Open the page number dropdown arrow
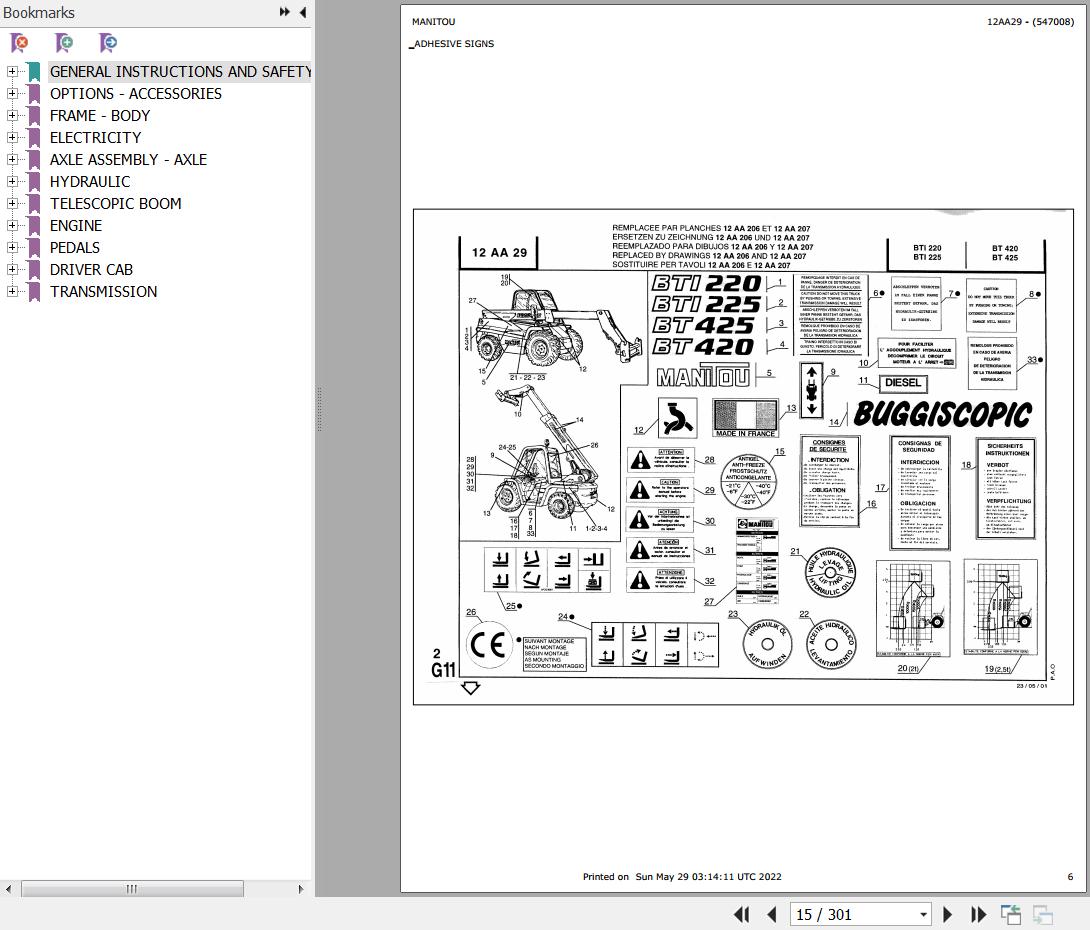 (923, 915)
